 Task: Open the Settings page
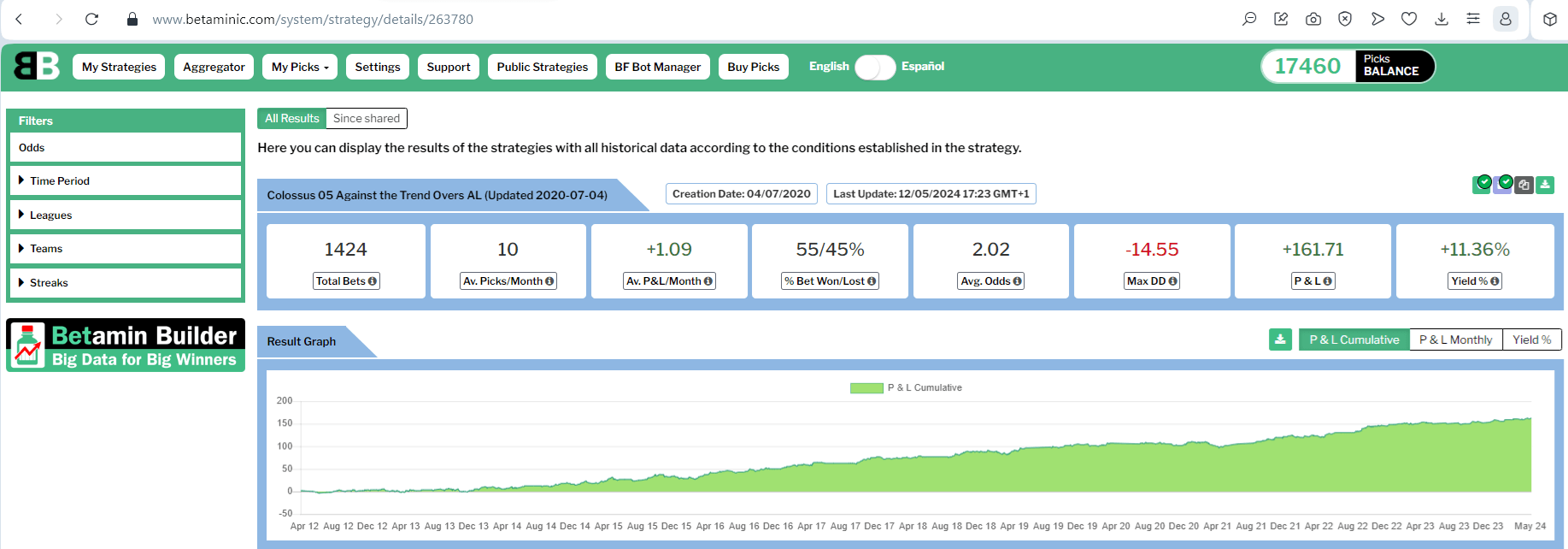coord(378,67)
